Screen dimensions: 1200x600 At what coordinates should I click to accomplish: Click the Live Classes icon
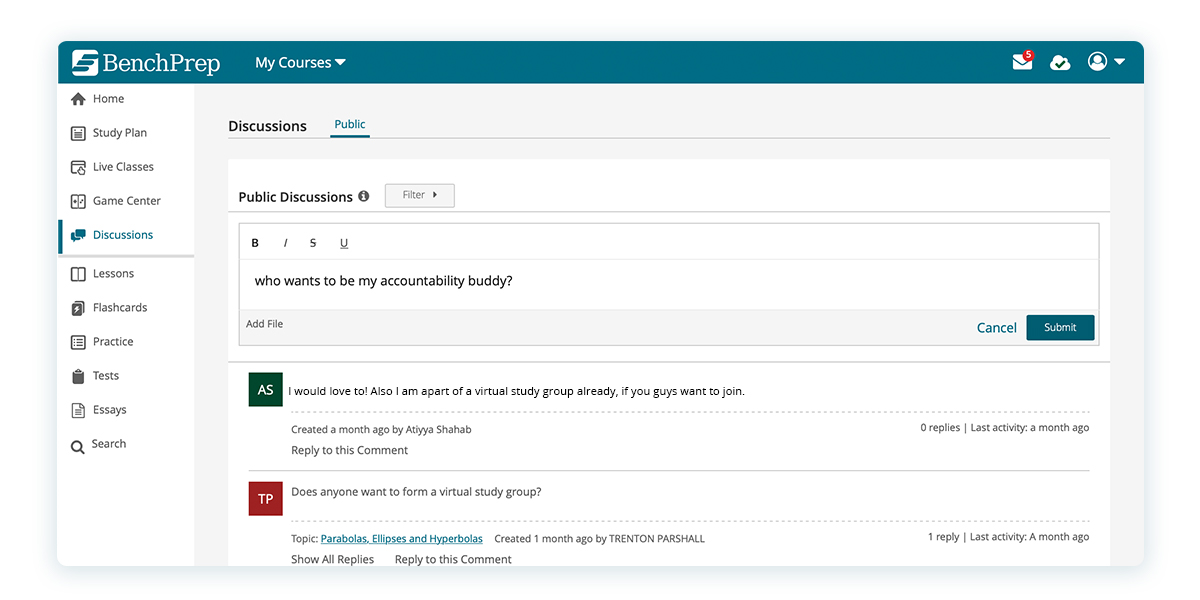coord(78,167)
